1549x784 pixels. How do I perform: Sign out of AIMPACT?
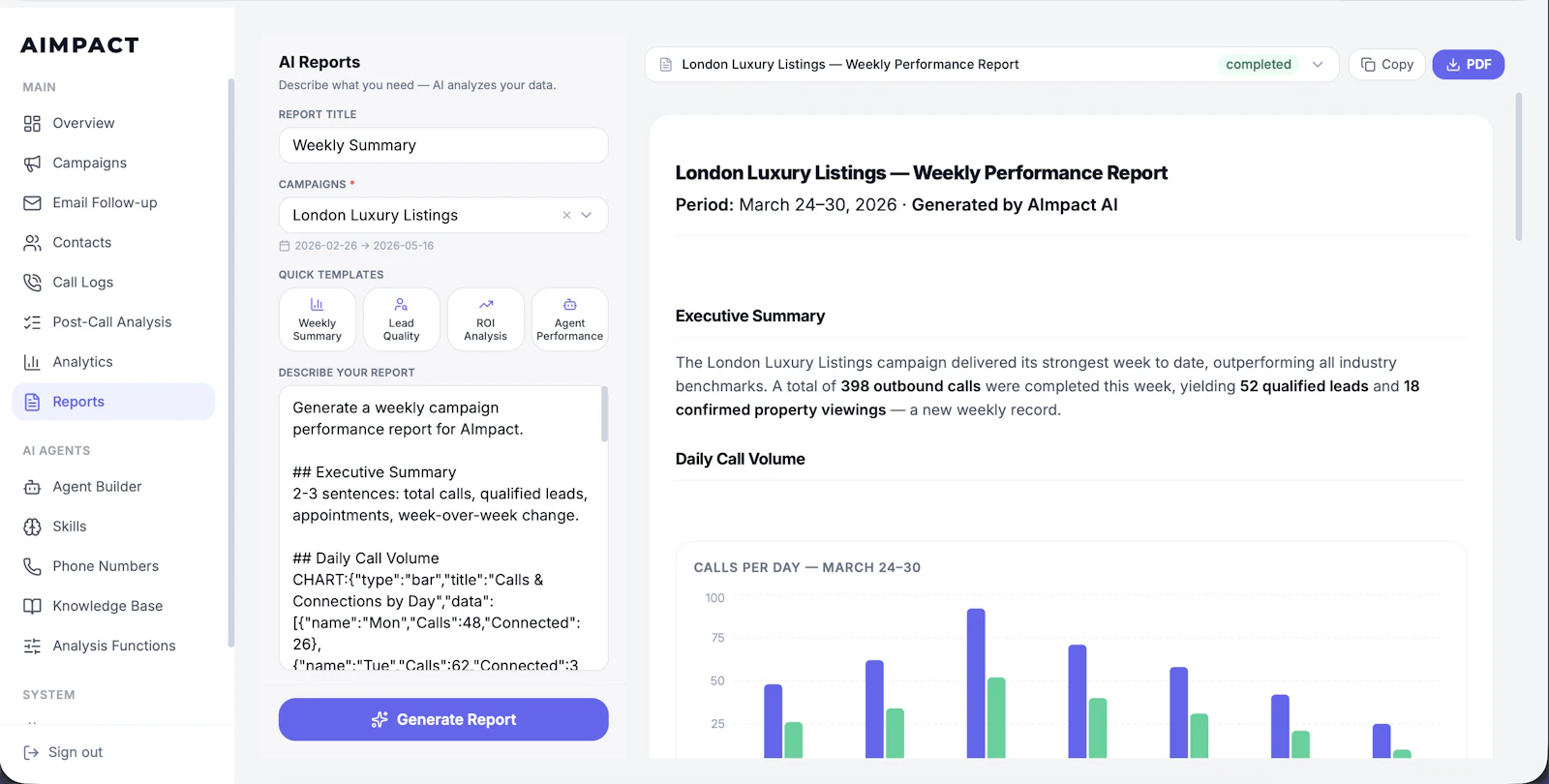[64, 753]
